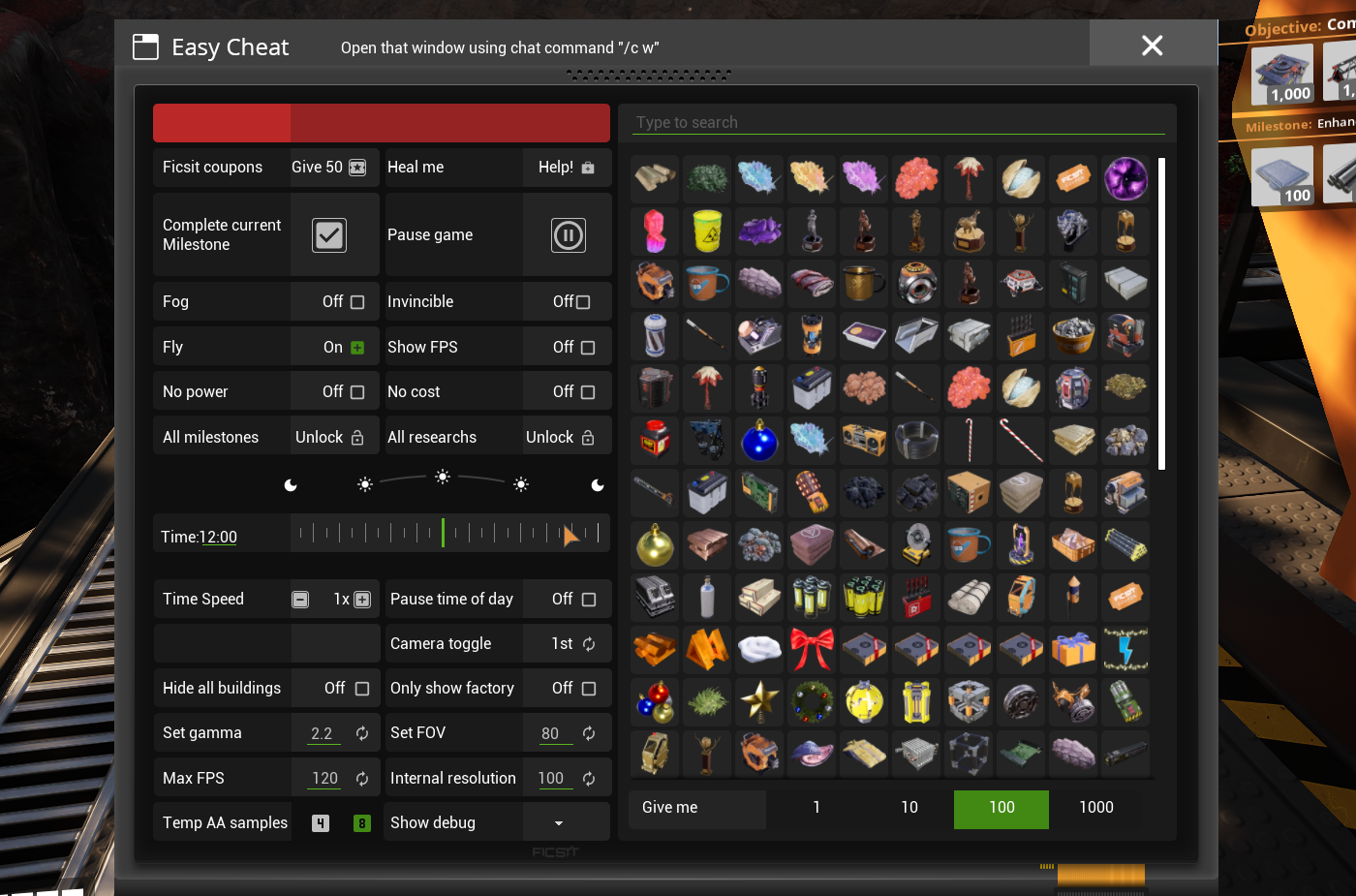Click the item list scrollbar
The height and width of the screenshot is (896, 1356).
[1161, 313]
